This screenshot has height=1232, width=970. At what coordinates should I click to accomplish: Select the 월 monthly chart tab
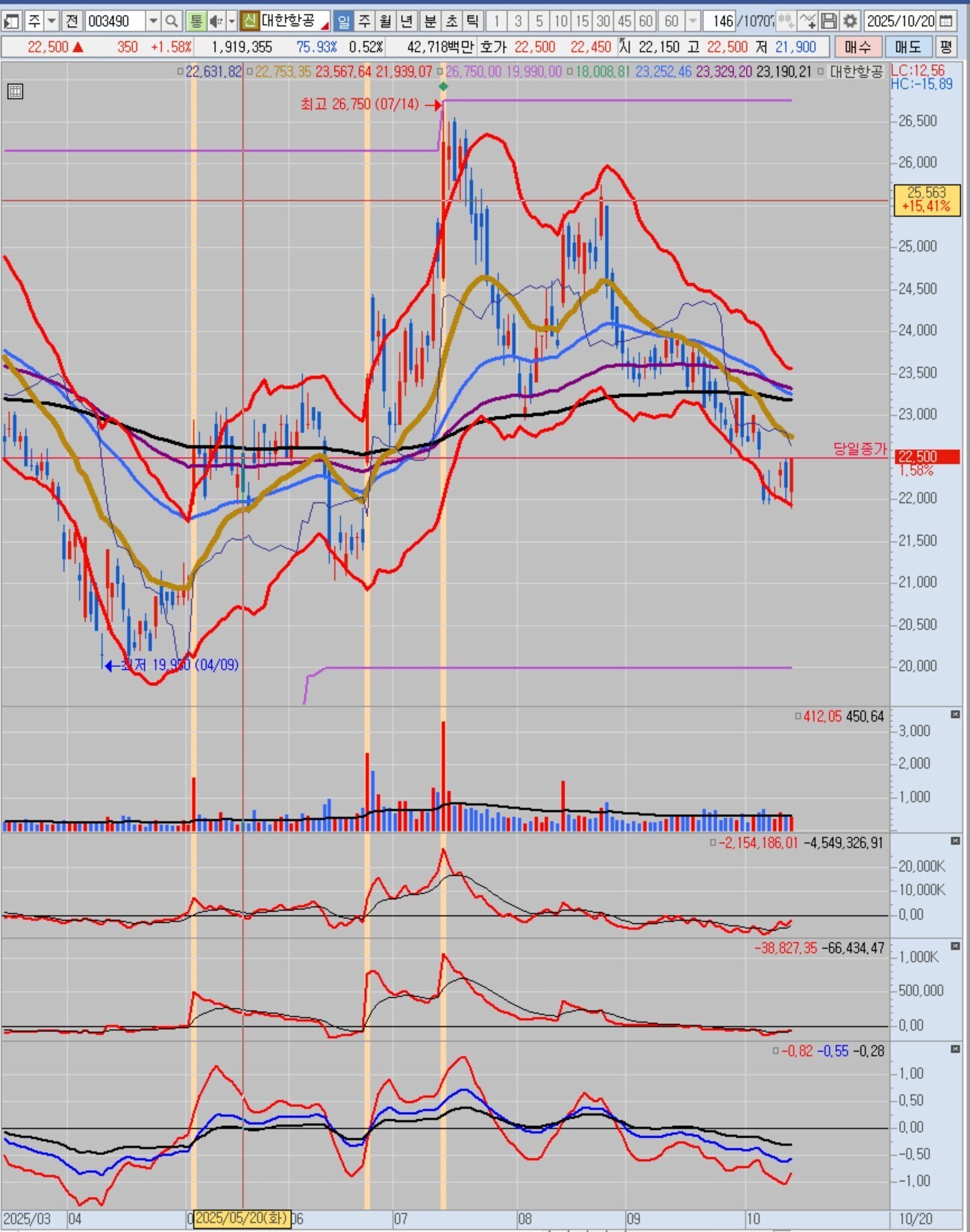[x=386, y=21]
